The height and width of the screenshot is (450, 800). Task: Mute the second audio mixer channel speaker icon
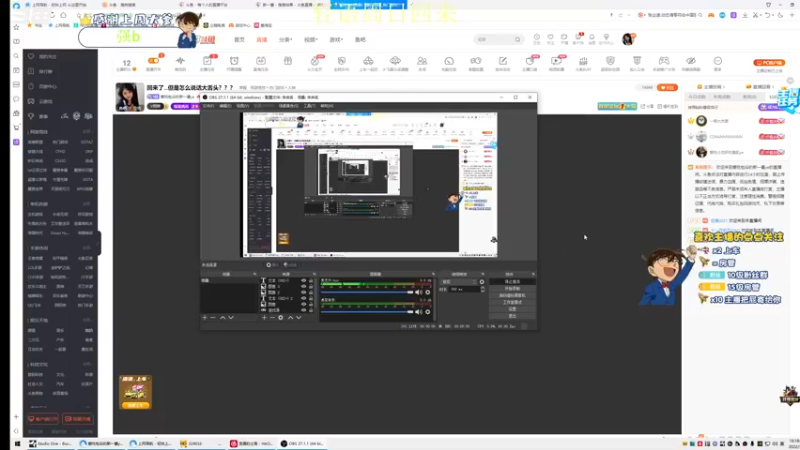(x=418, y=312)
